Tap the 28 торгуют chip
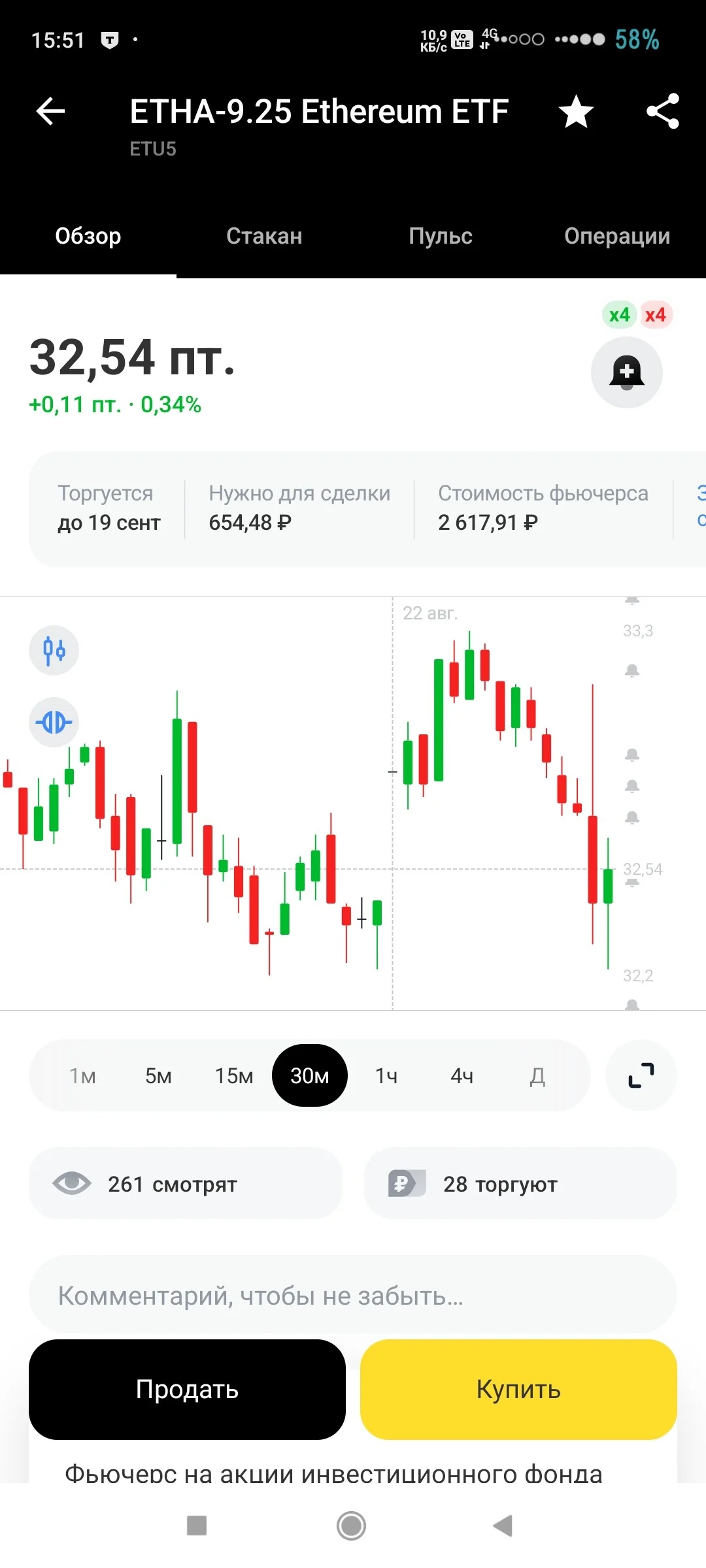This screenshot has width=706, height=1568. [x=520, y=1183]
